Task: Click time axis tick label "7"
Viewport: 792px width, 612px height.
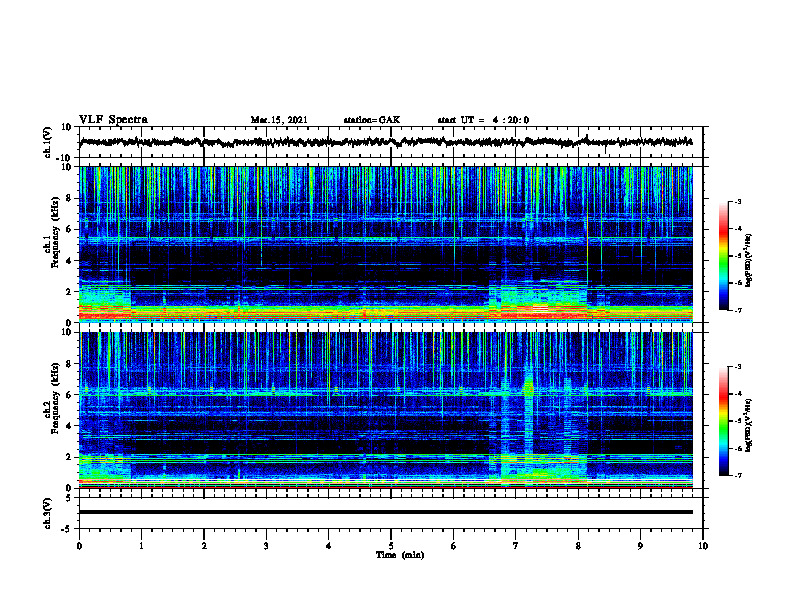Action: tap(516, 546)
